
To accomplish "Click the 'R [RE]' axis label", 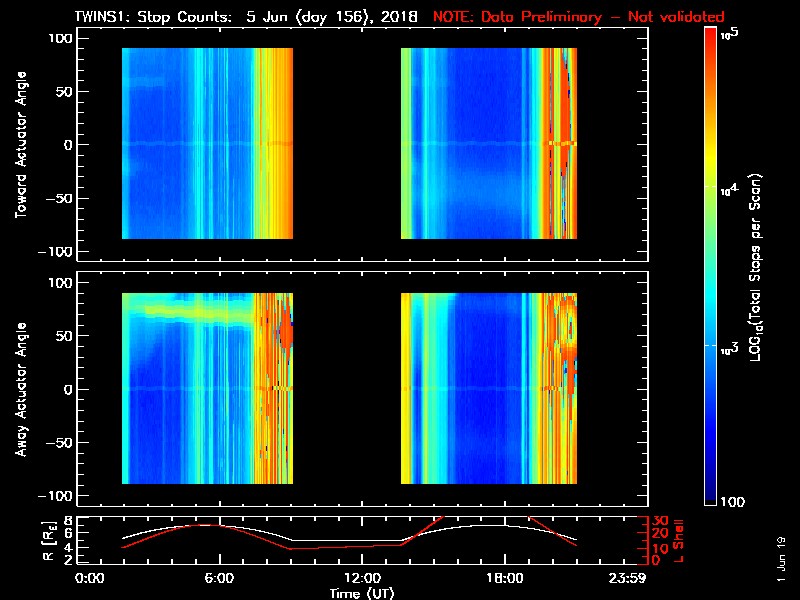I will click(x=49, y=541).
